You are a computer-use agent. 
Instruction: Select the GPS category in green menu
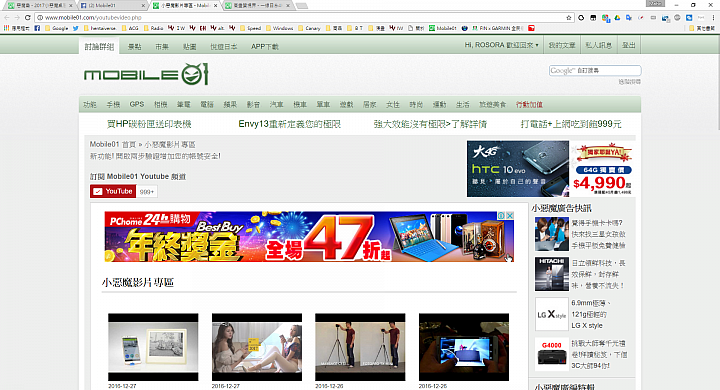137,104
